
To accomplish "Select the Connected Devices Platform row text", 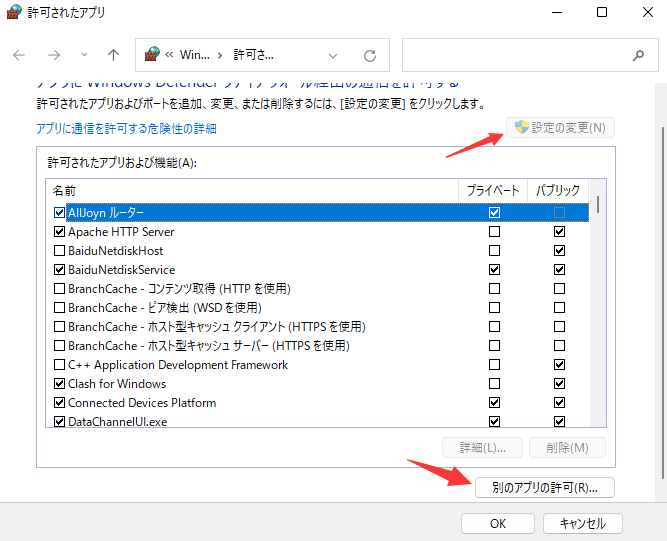I will [x=142, y=403].
